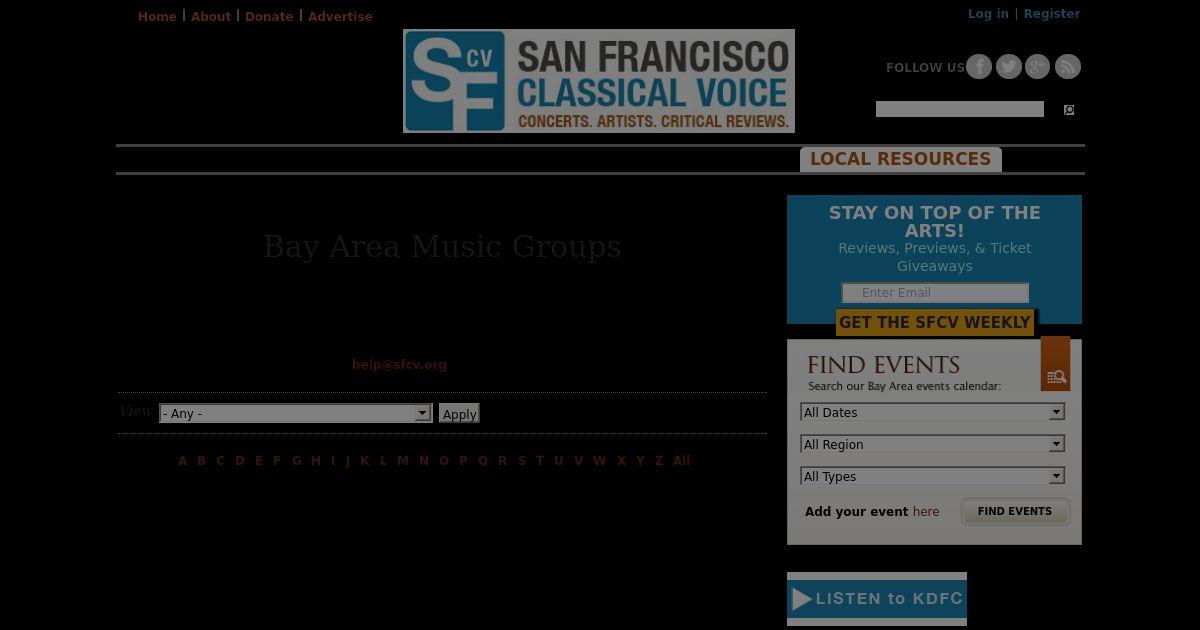
Task: Open the Twitter follow icon
Action: (x=1009, y=67)
